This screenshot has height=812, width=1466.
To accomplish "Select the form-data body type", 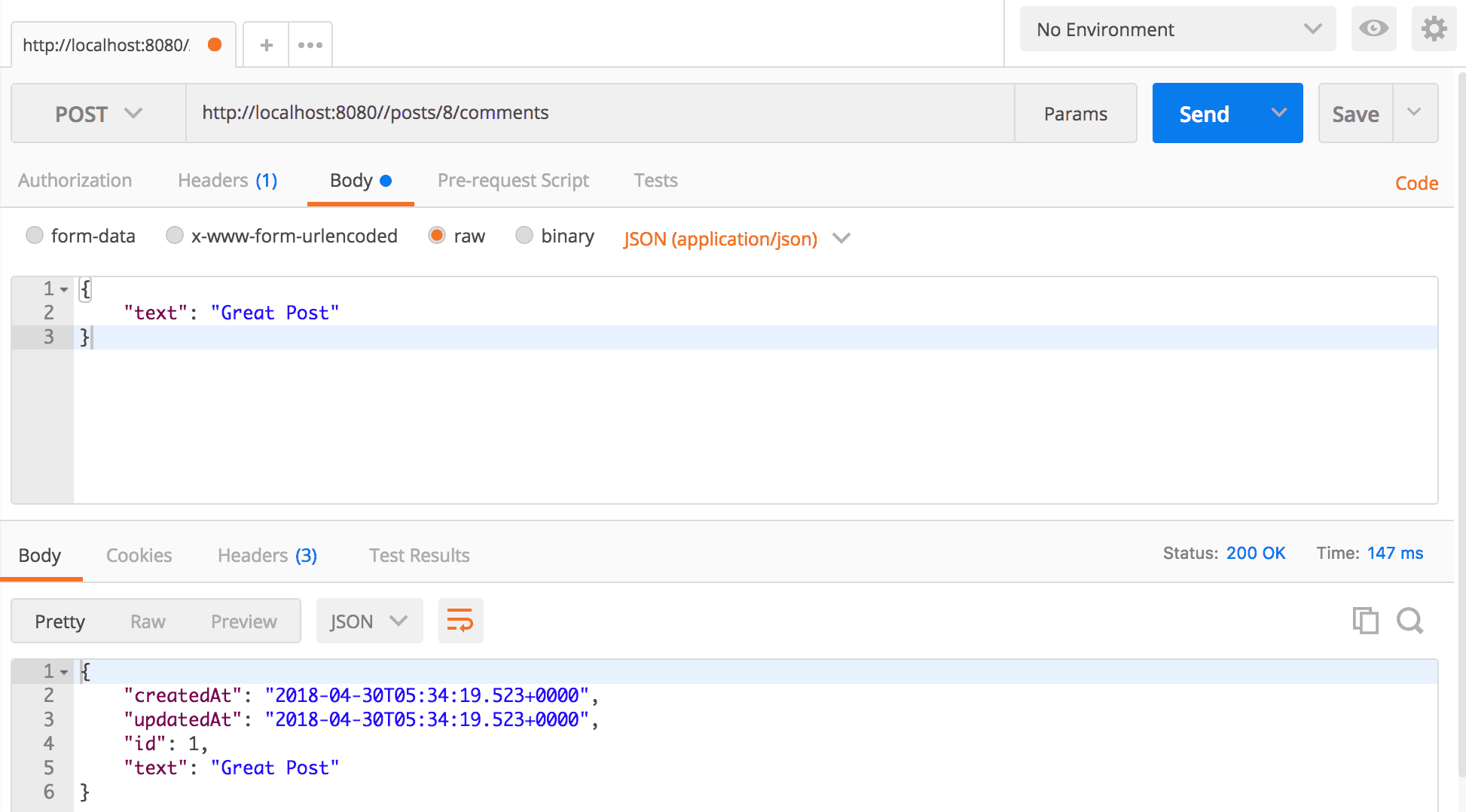I will (35, 235).
